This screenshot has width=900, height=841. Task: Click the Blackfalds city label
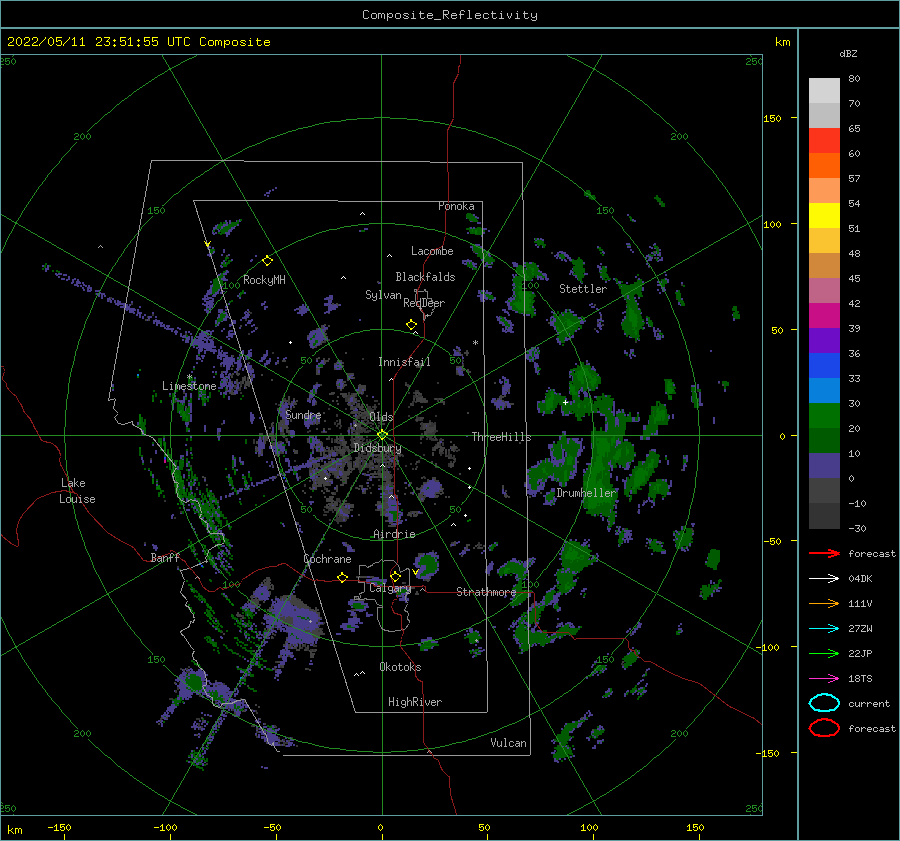(x=425, y=277)
